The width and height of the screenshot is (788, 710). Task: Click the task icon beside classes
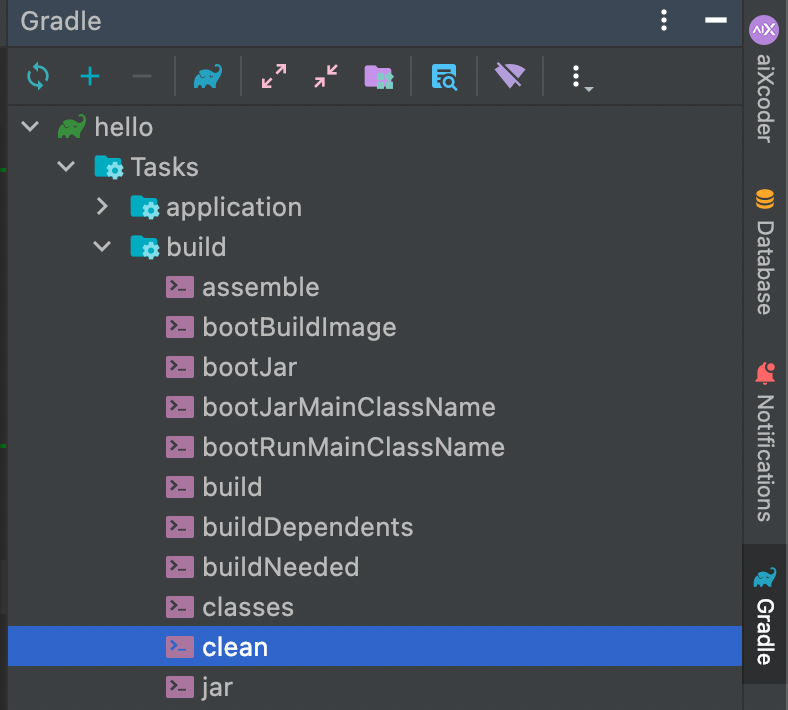tap(180, 607)
